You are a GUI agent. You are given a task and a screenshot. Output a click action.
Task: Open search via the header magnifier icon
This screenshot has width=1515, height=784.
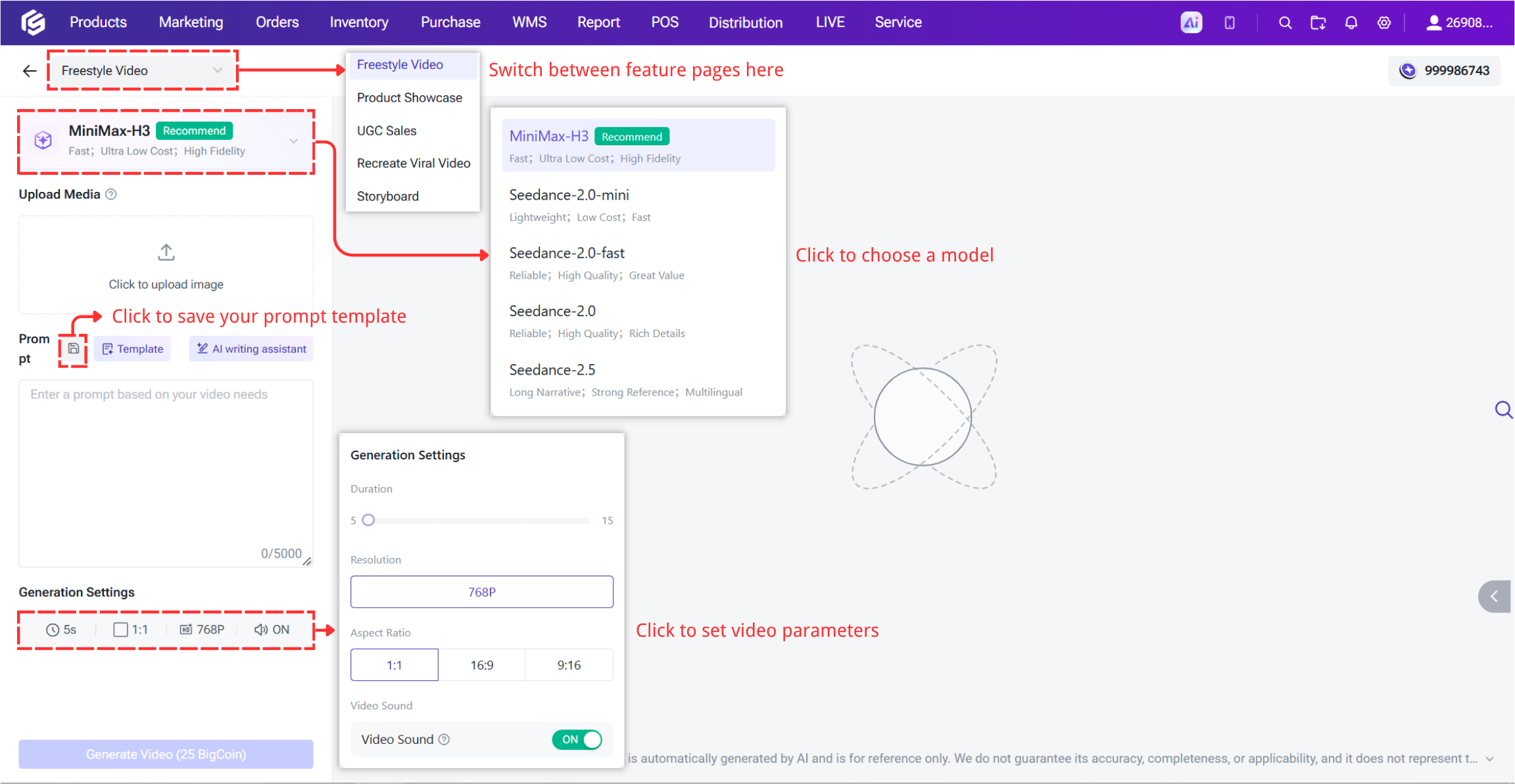1285,23
